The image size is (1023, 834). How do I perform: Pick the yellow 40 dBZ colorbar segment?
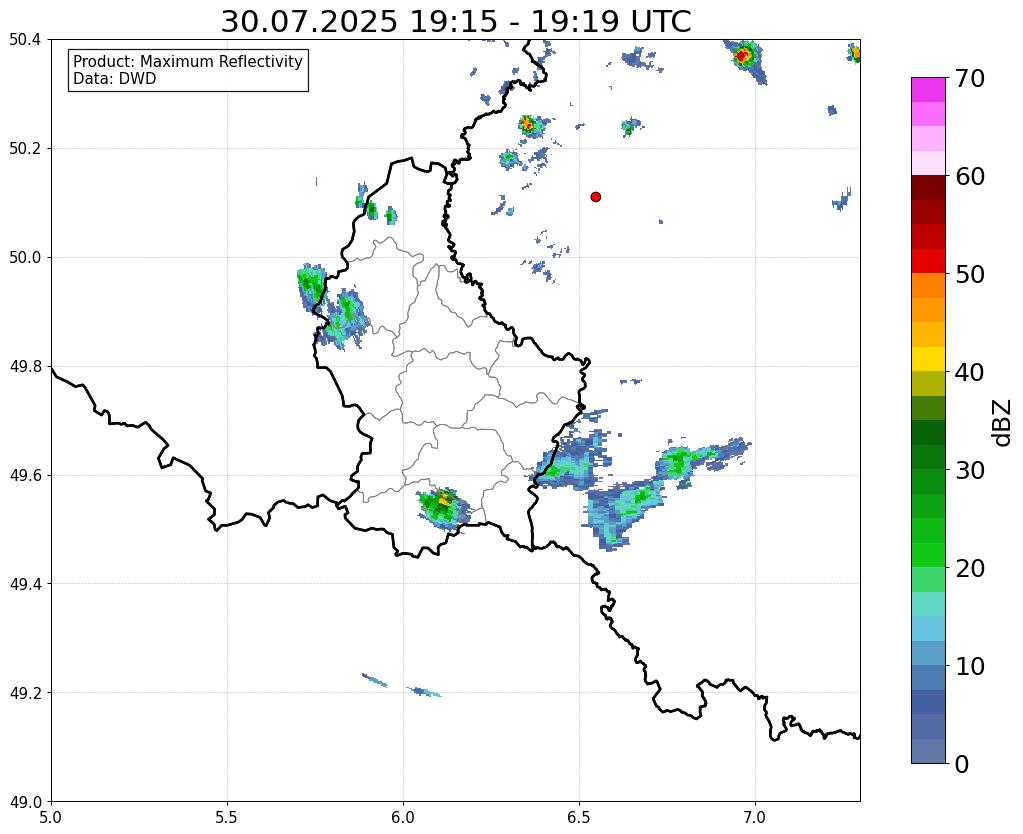(x=928, y=360)
